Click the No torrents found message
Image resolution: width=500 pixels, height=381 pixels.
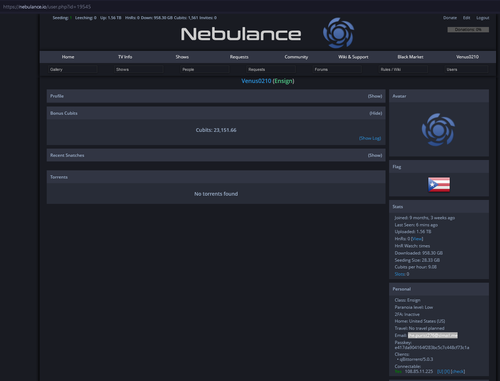216,194
